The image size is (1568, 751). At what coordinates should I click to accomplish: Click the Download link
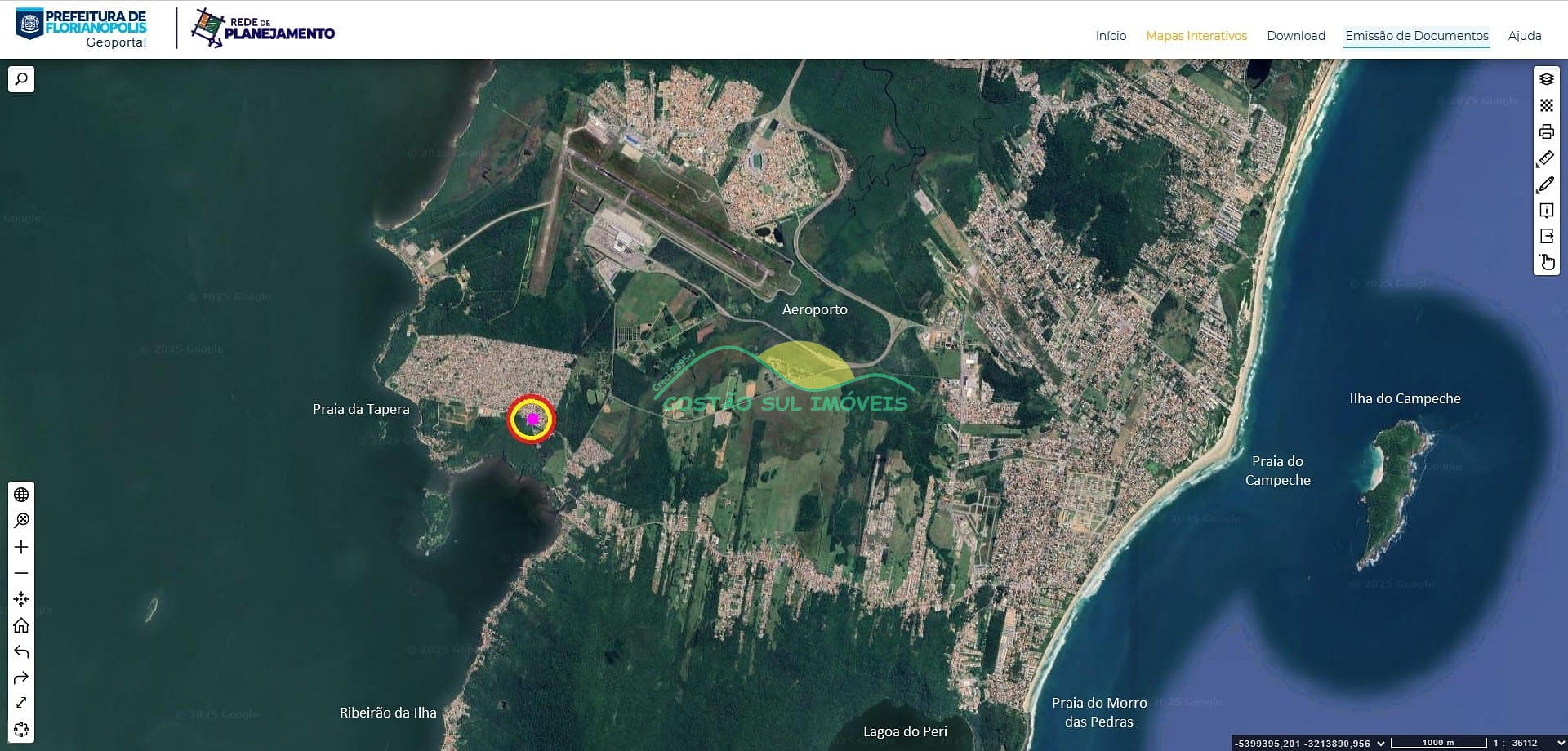point(1295,36)
